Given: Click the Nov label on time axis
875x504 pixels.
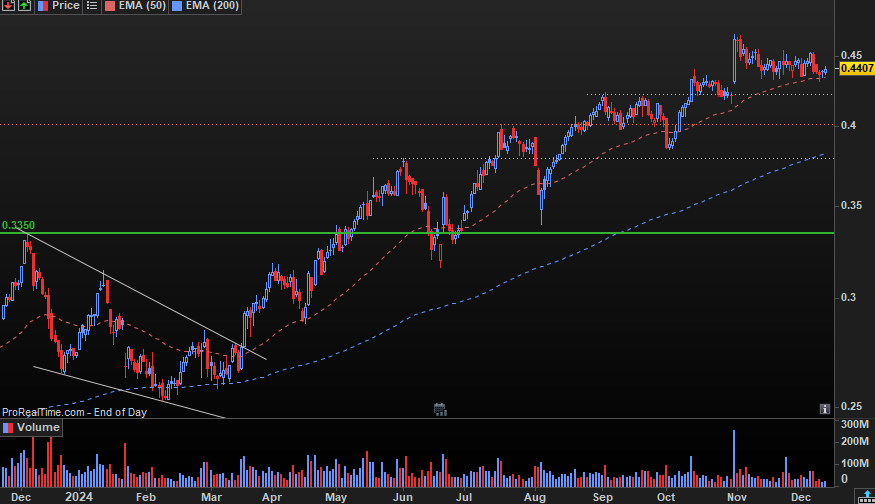Looking at the screenshot, I should click(737, 497).
